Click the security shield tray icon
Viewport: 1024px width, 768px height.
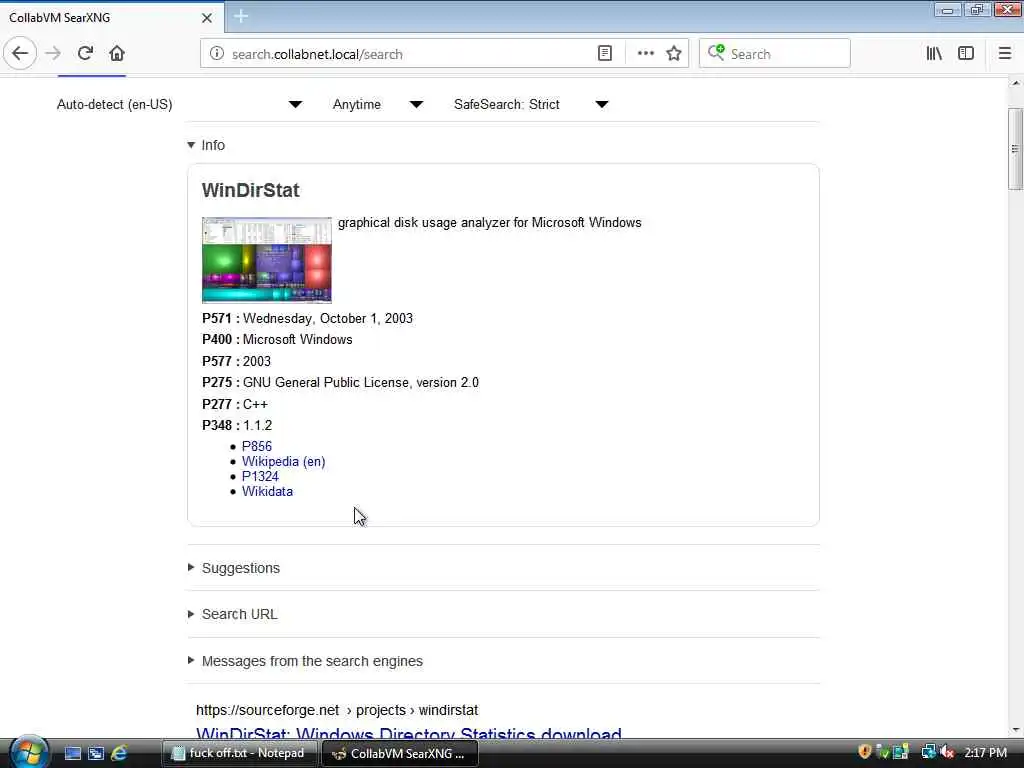tap(865, 752)
